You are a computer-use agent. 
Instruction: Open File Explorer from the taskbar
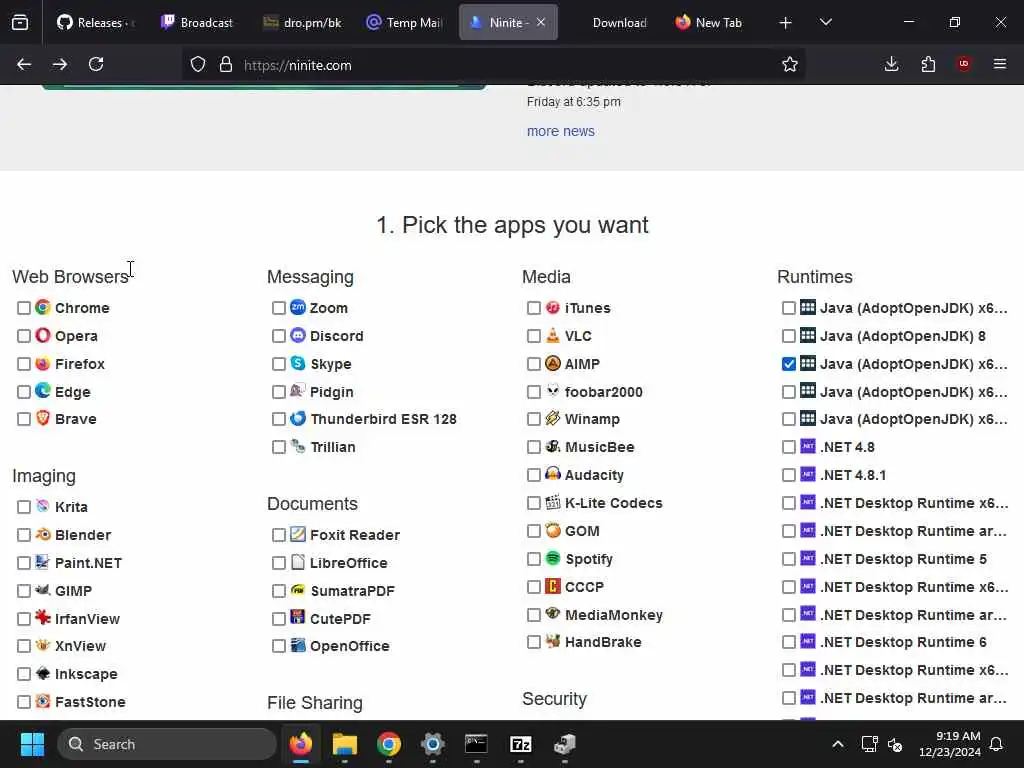tap(345, 744)
